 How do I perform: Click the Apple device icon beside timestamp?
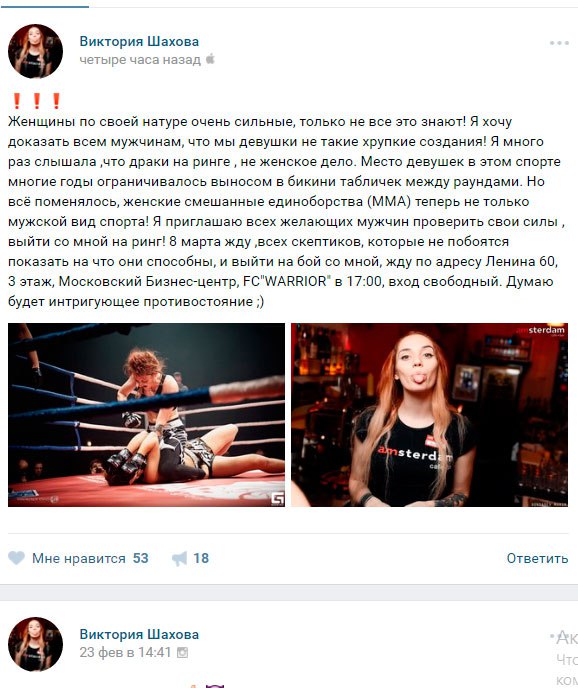pos(210,59)
